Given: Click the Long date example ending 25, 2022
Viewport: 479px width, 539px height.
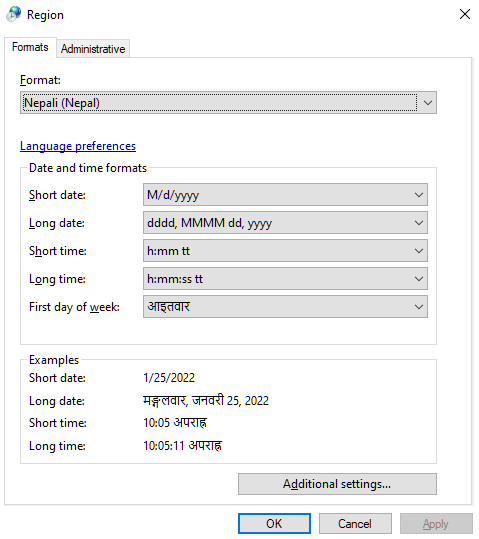Looking at the screenshot, I should pos(206,400).
